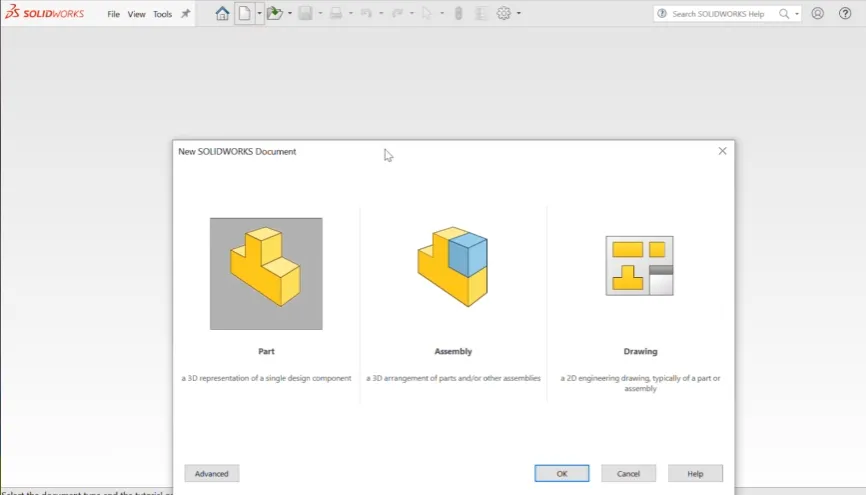Click the New SOLIDWORKS Document title
866x495 pixels.
pos(237,151)
